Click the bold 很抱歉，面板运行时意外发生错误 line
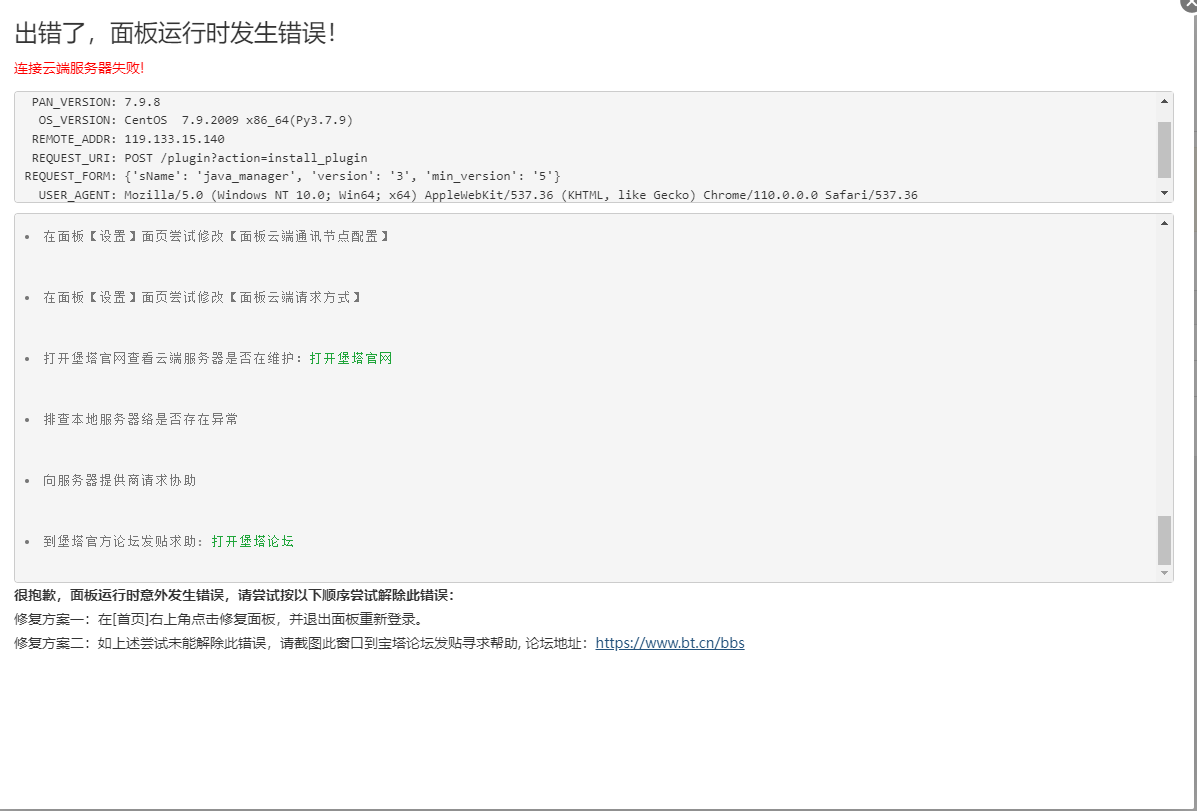Screen dimensions: 1197x811 [234, 595]
